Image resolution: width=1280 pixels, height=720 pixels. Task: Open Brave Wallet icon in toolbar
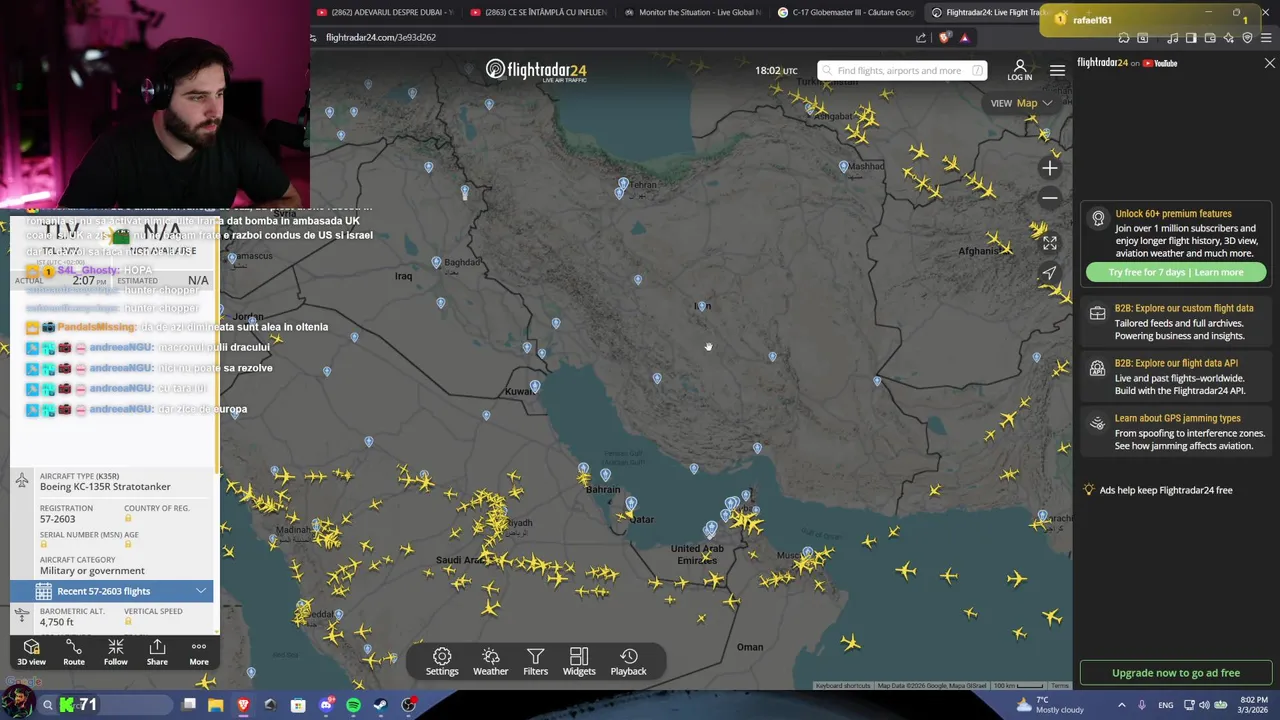[x=1210, y=38]
